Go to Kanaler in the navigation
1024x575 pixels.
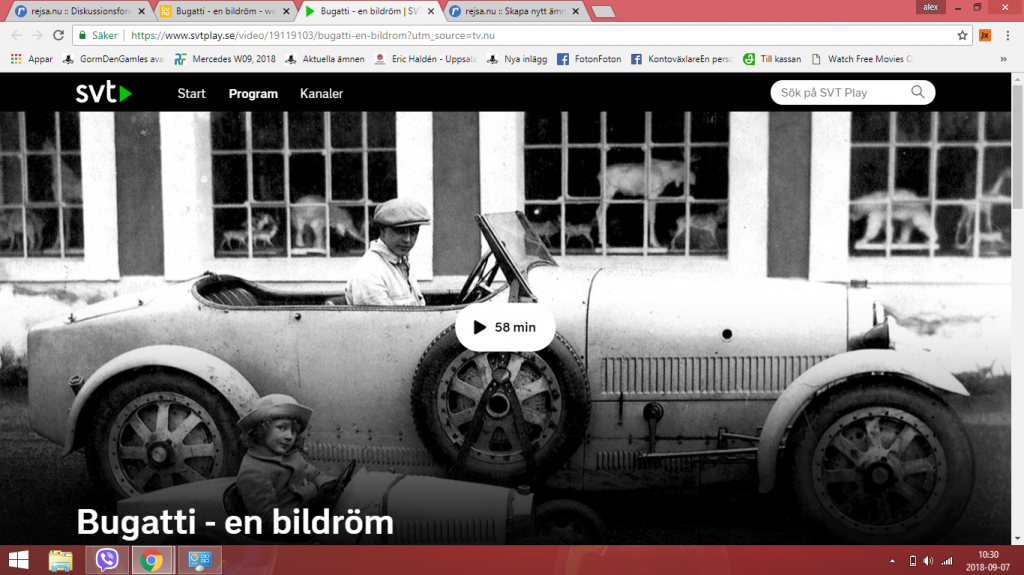(321, 93)
